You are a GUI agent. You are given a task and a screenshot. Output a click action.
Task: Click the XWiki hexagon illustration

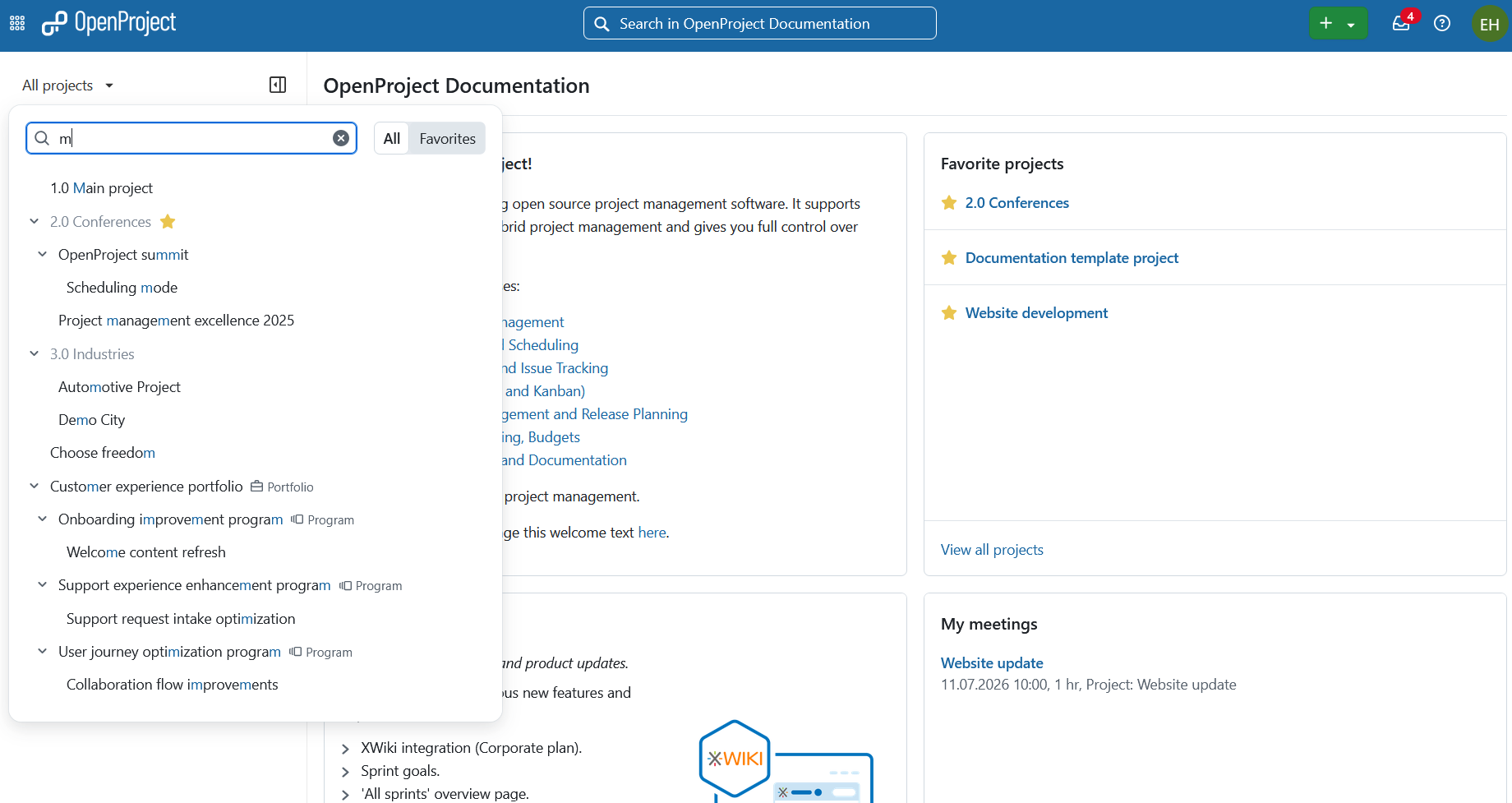(x=735, y=758)
